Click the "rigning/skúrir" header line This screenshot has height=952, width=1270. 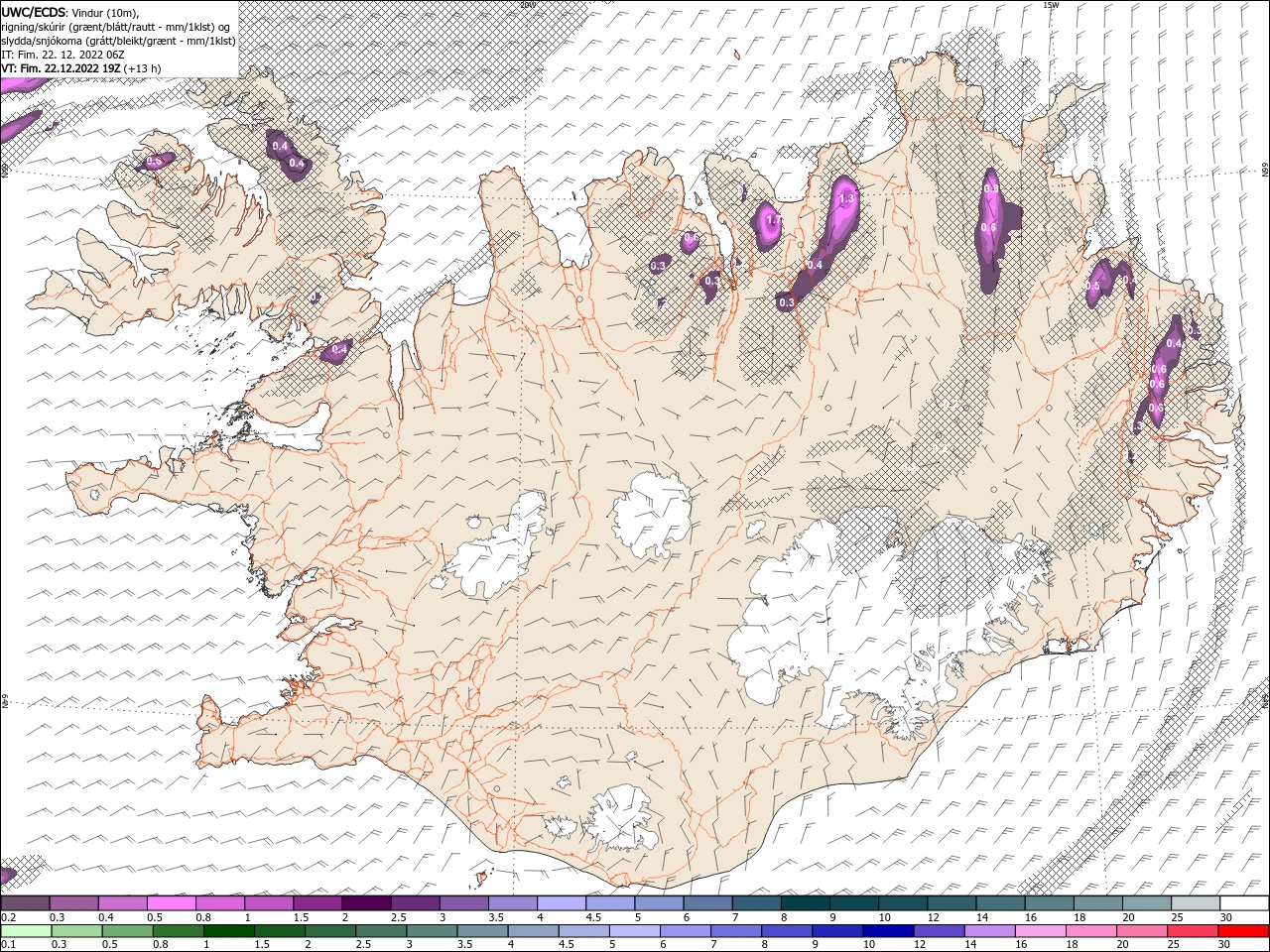point(115,27)
